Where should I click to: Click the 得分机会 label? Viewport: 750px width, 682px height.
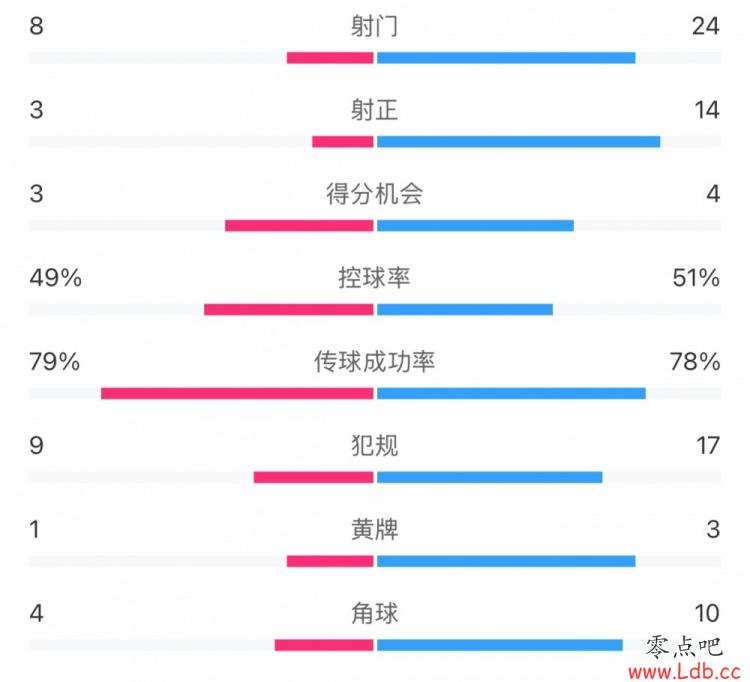[x=375, y=194]
